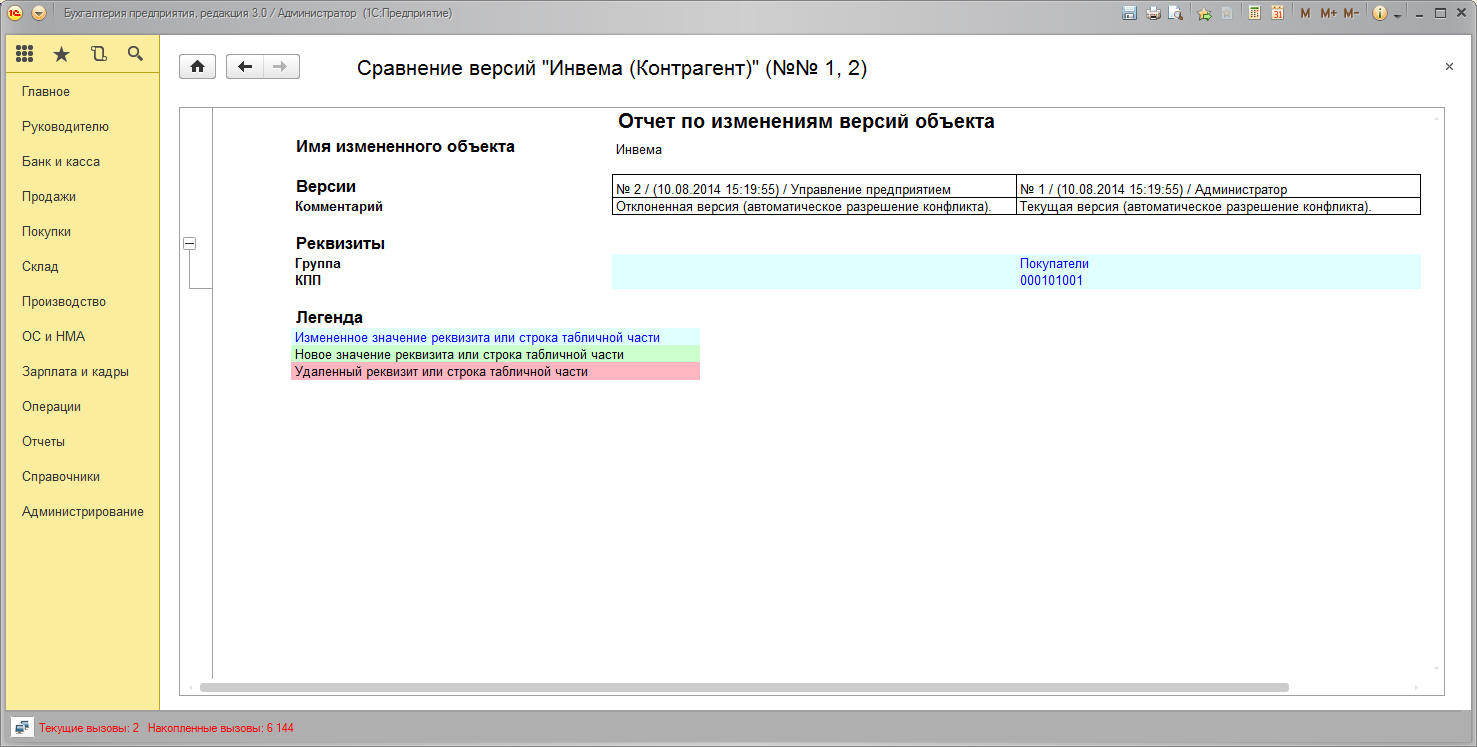
Task: Open the sections grid menu icon
Action: click(25, 54)
